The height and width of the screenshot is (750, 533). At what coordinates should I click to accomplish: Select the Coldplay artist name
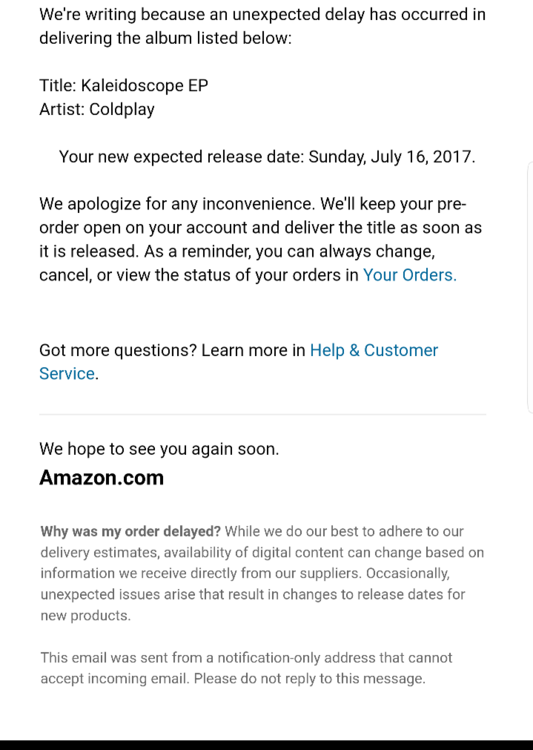pyautogui.click(x=122, y=110)
